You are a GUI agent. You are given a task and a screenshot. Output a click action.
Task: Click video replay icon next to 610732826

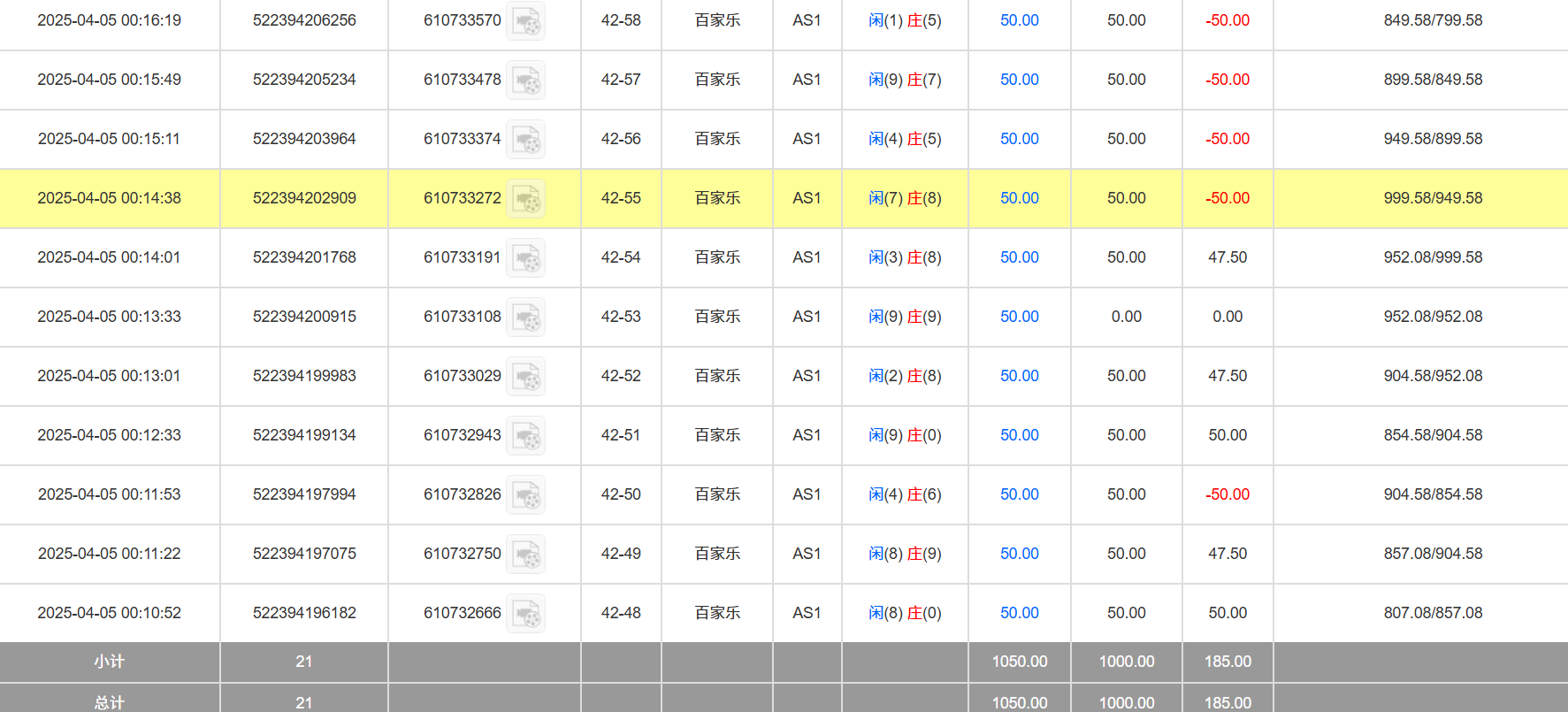(526, 495)
